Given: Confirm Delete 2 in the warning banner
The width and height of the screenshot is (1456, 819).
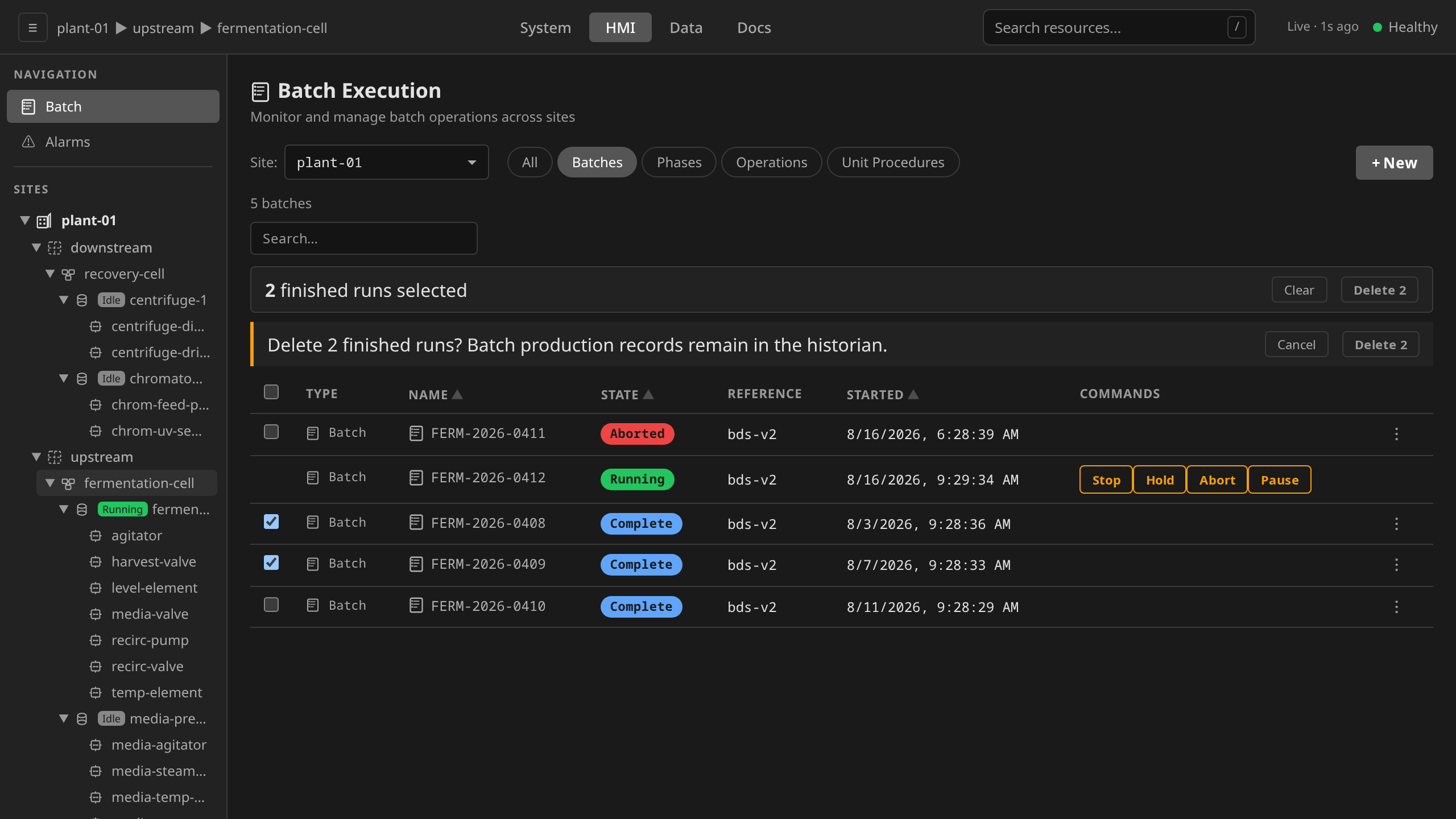Looking at the screenshot, I should 1381,345.
